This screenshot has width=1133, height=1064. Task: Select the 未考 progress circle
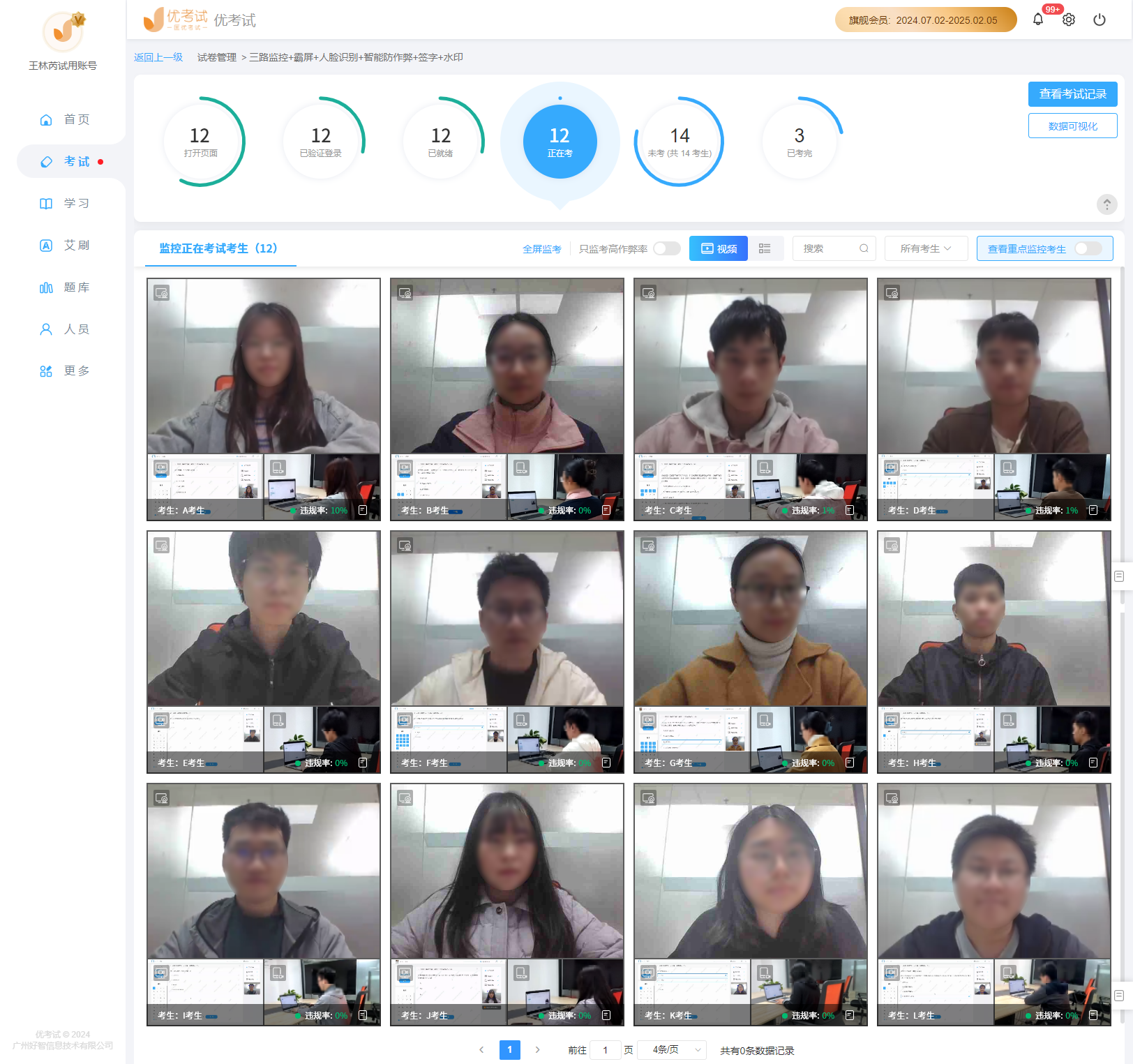[x=680, y=141]
